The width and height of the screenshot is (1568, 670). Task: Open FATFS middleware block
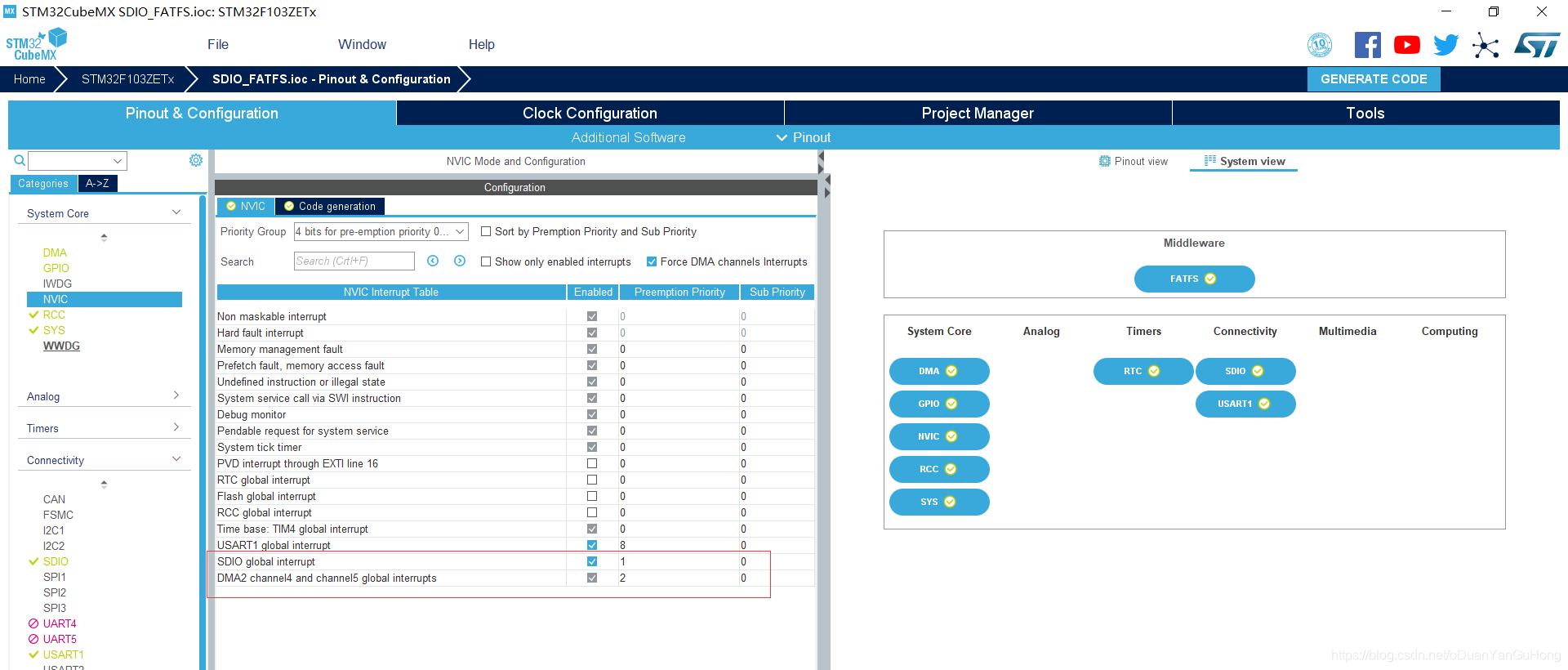point(1194,279)
